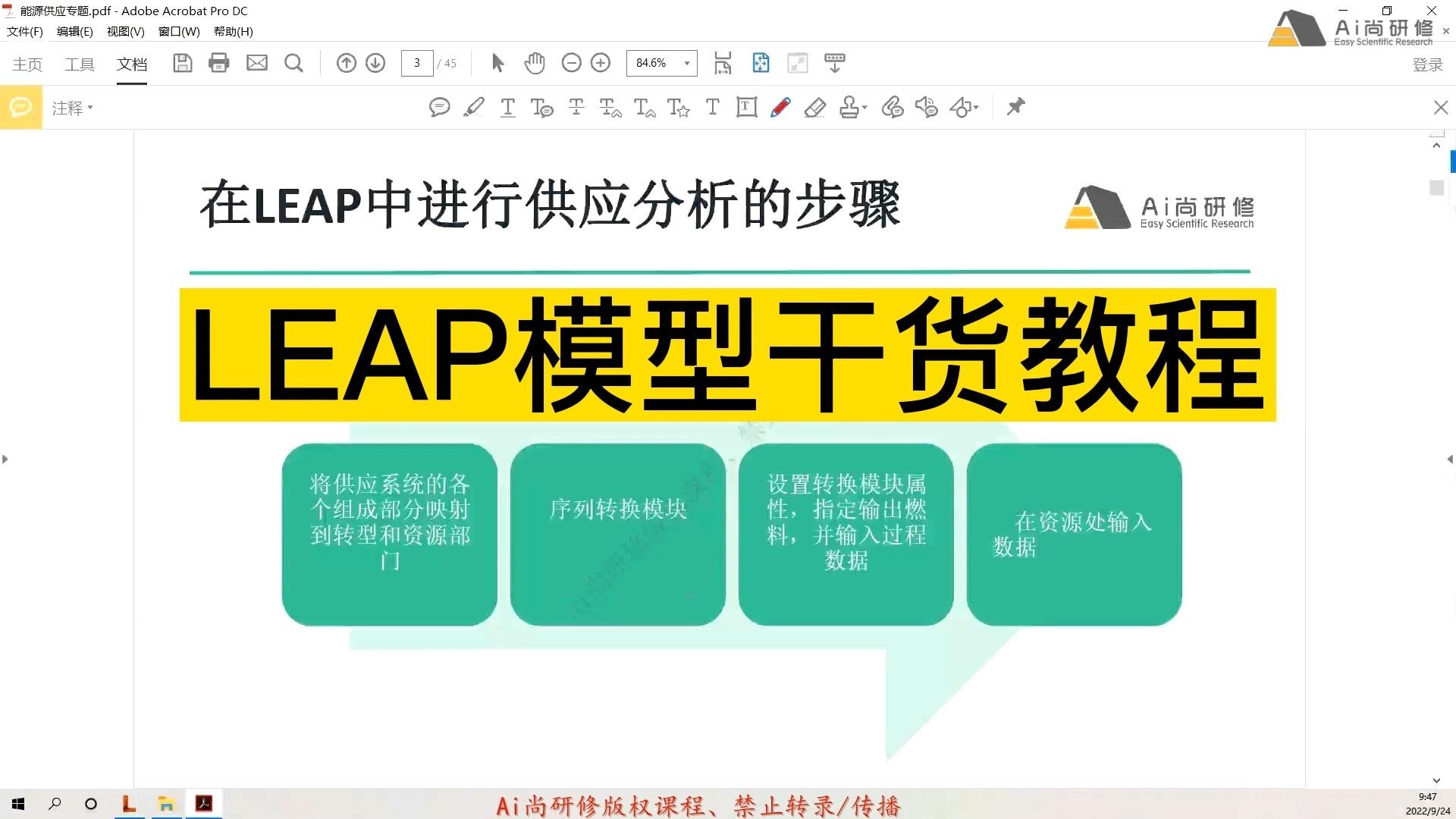Select the hand pan tool

coord(535,63)
